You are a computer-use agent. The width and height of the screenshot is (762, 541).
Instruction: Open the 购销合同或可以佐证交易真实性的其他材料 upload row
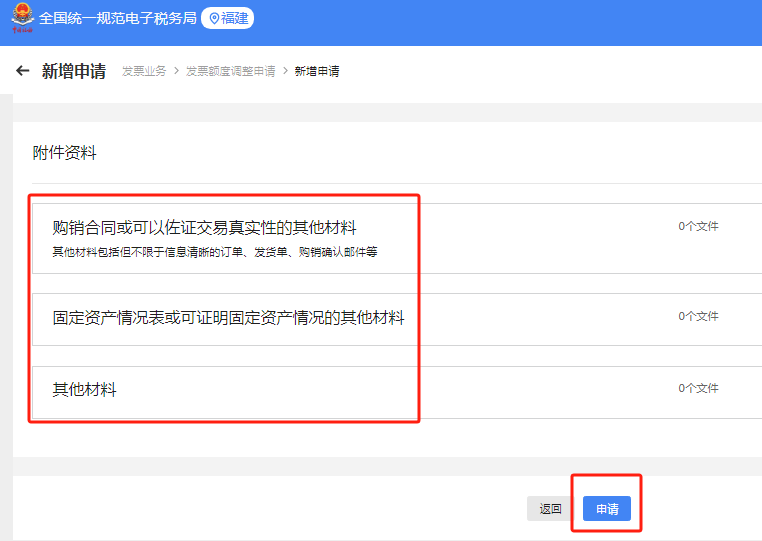tap(397, 238)
